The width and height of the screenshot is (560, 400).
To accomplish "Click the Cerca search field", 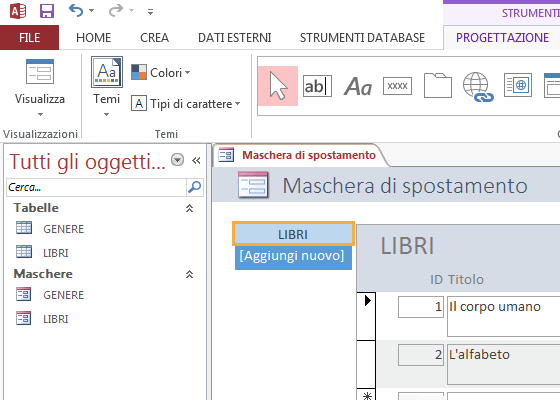I will coord(96,187).
